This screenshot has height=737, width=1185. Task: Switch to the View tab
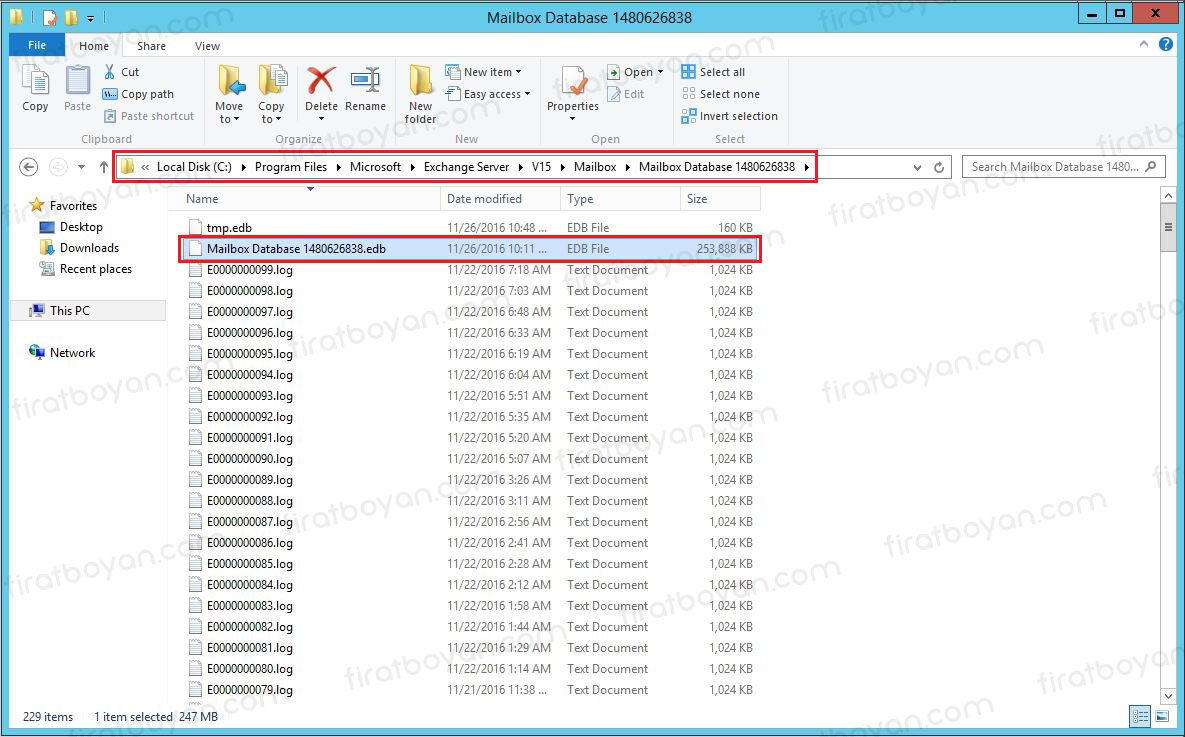(207, 46)
